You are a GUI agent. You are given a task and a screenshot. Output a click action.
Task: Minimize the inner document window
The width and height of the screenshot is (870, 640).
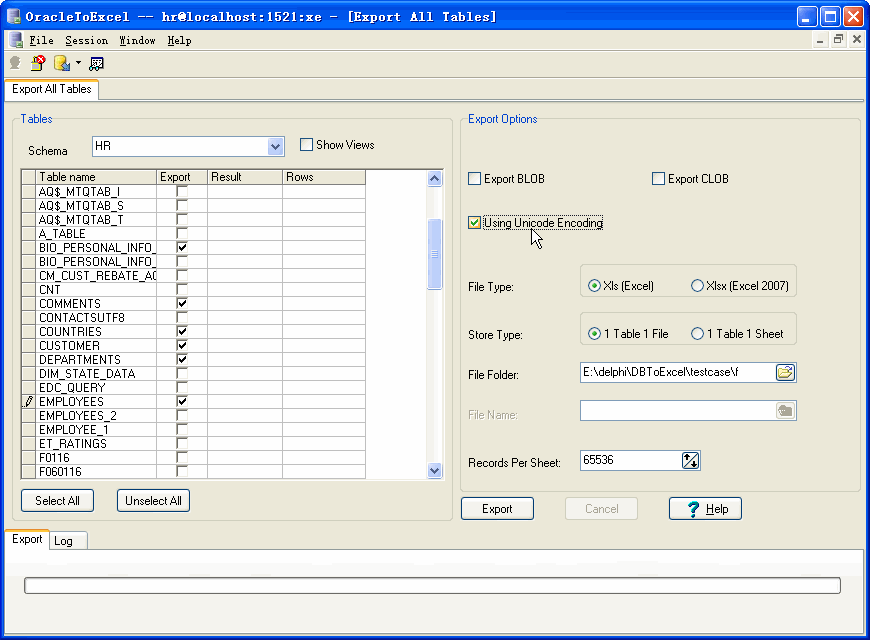[820, 39]
